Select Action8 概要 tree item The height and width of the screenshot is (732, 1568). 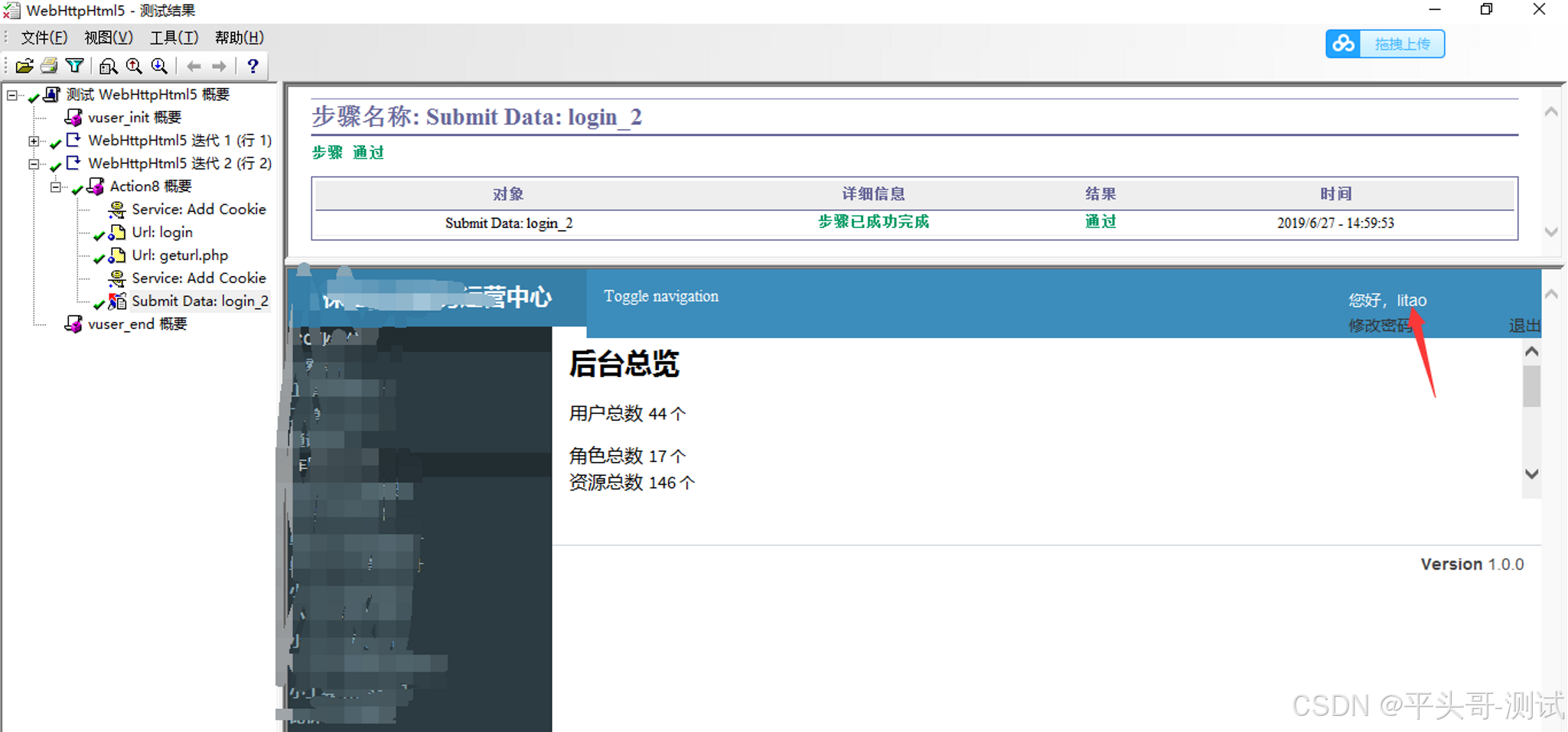click(x=151, y=186)
